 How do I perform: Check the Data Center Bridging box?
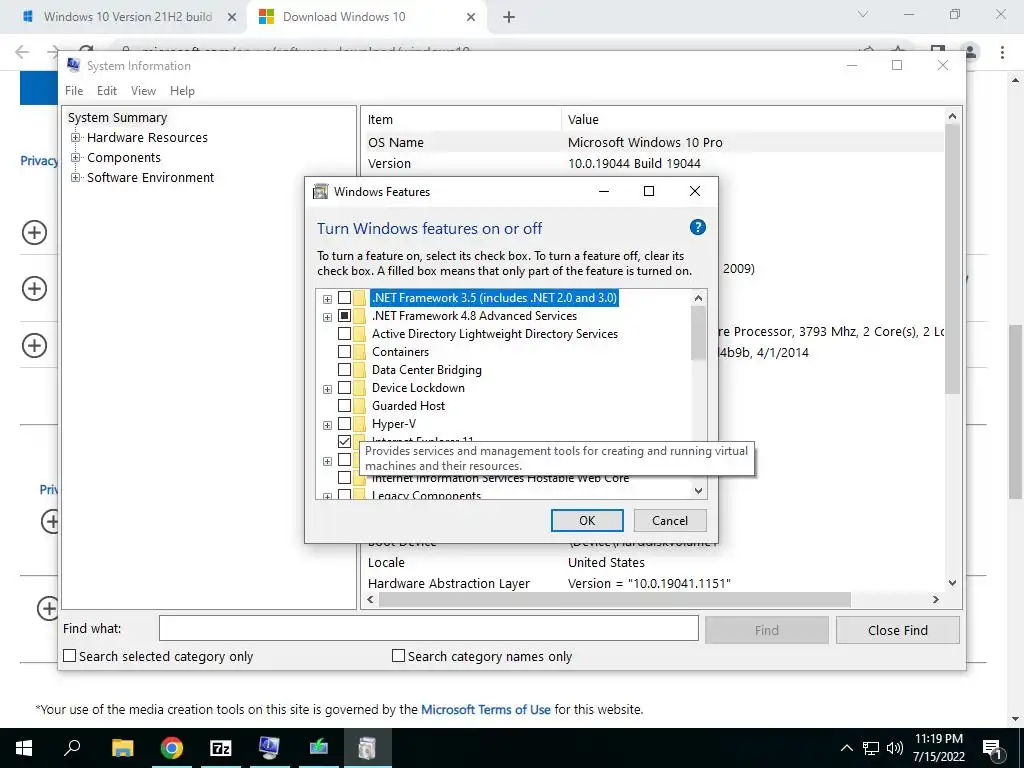pos(344,370)
